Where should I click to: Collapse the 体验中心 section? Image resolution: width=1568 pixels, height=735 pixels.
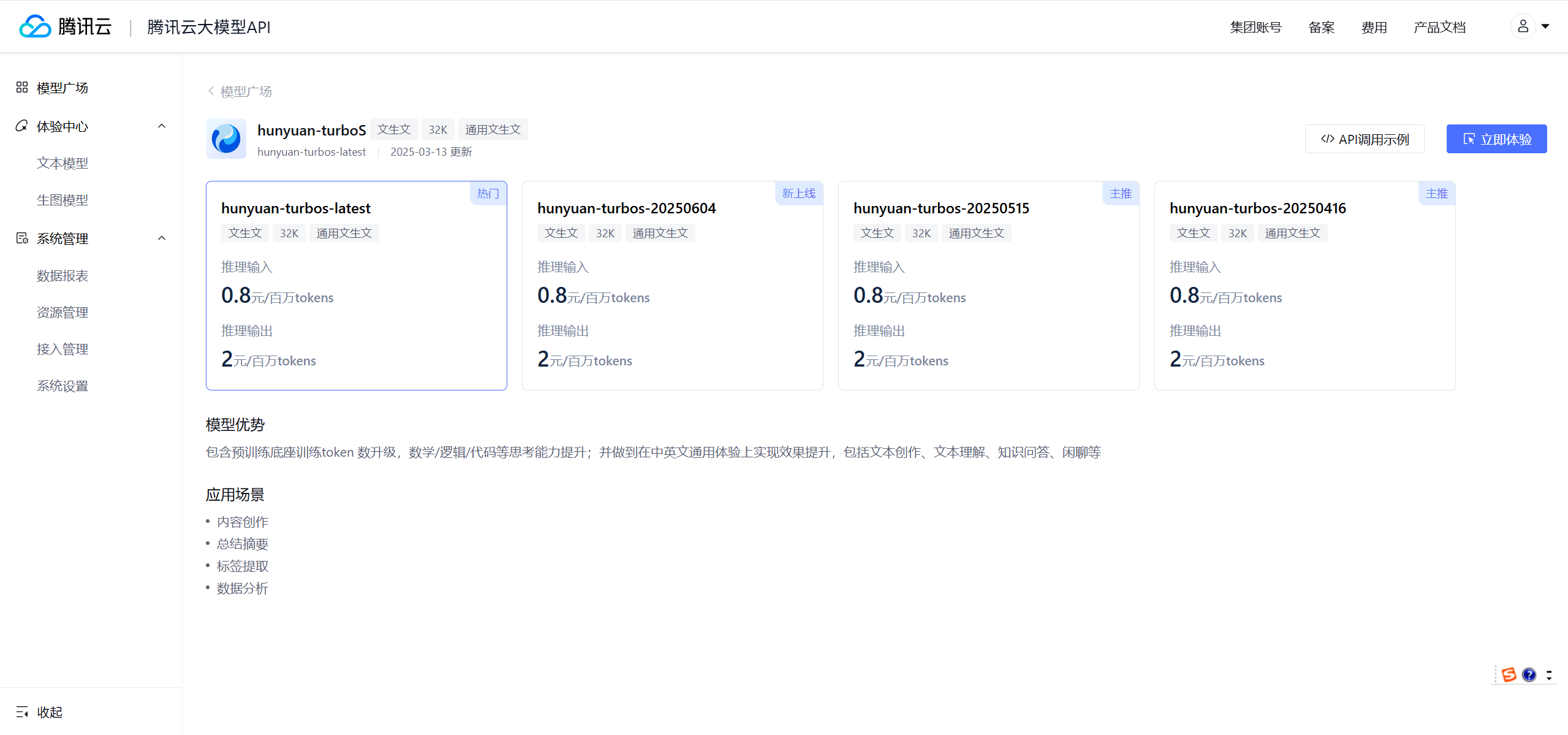[x=162, y=126]
